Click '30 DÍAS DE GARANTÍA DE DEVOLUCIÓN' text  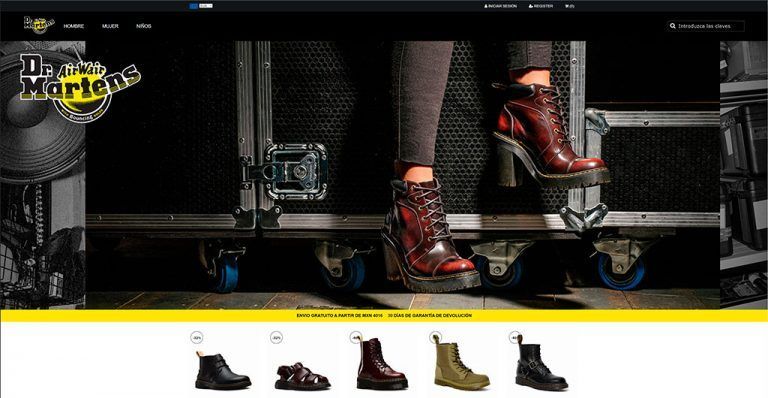pyautogui.click(x=430, y=316)
